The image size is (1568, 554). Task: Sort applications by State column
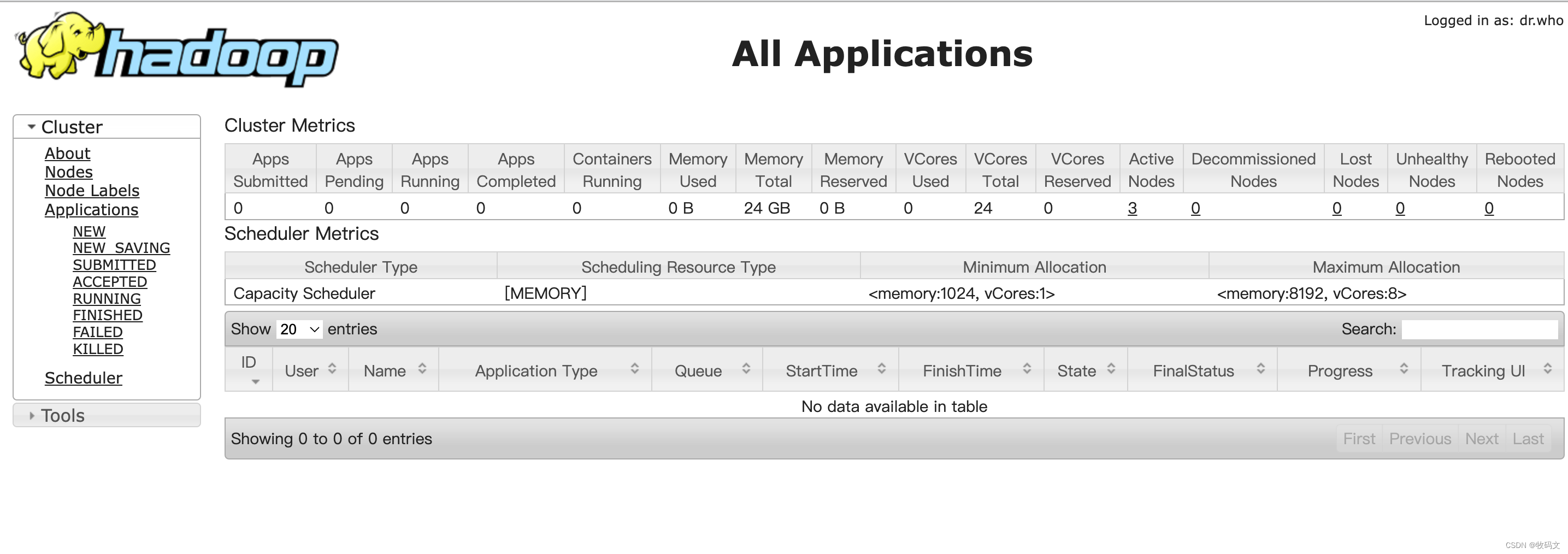click(x=1086, y=370)
